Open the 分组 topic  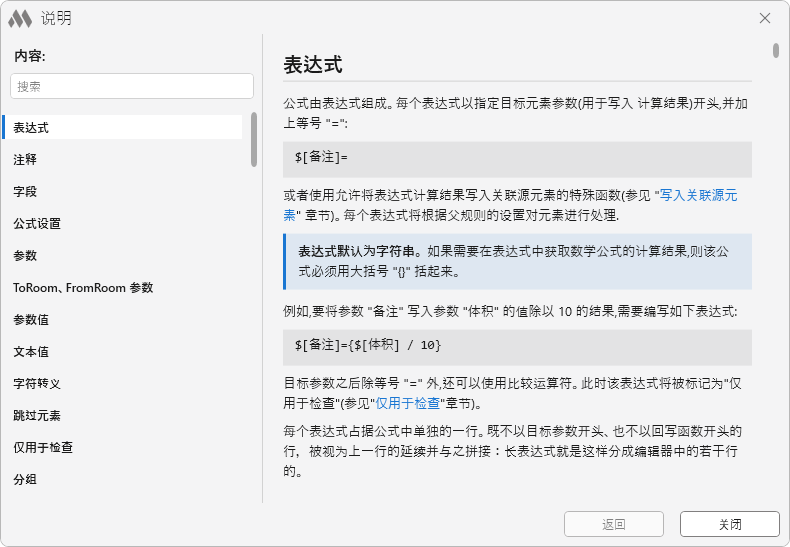click(x=122, y=479)
